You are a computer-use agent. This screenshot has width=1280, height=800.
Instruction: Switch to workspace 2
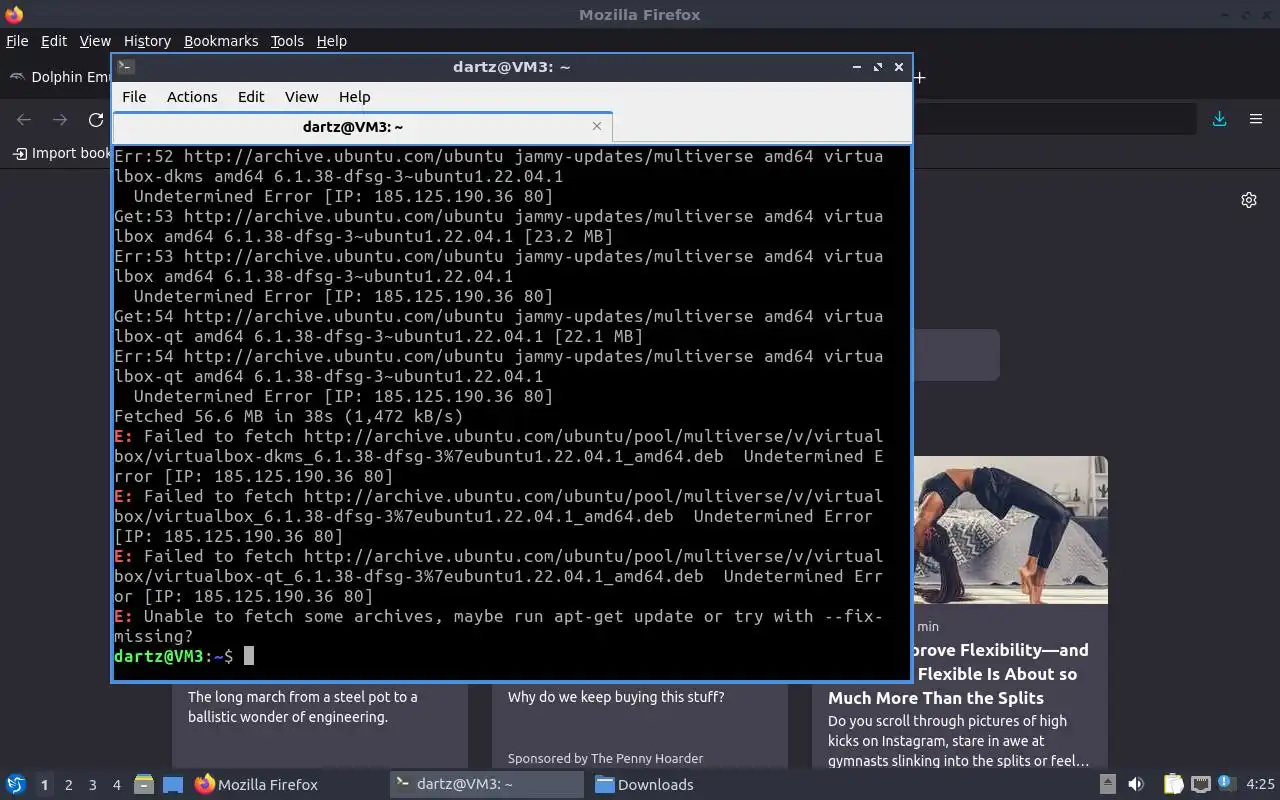pos(69,785)
